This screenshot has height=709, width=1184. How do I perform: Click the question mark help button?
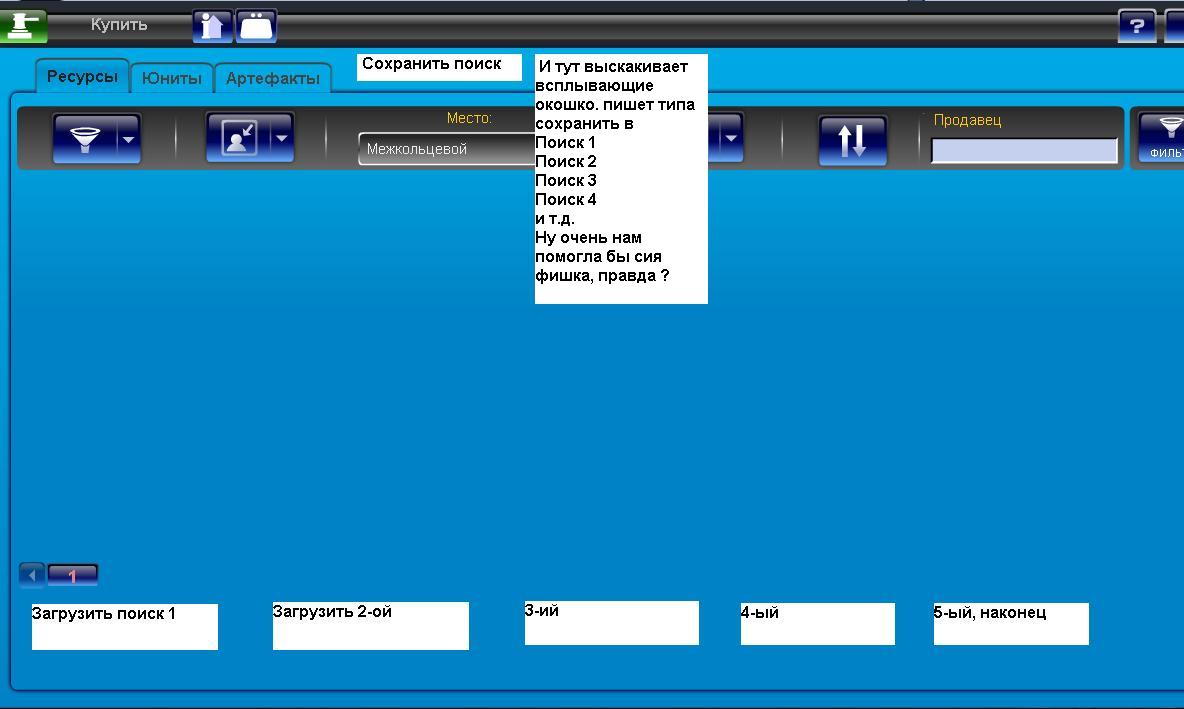pyautogui.click(x=1136, y=26)
